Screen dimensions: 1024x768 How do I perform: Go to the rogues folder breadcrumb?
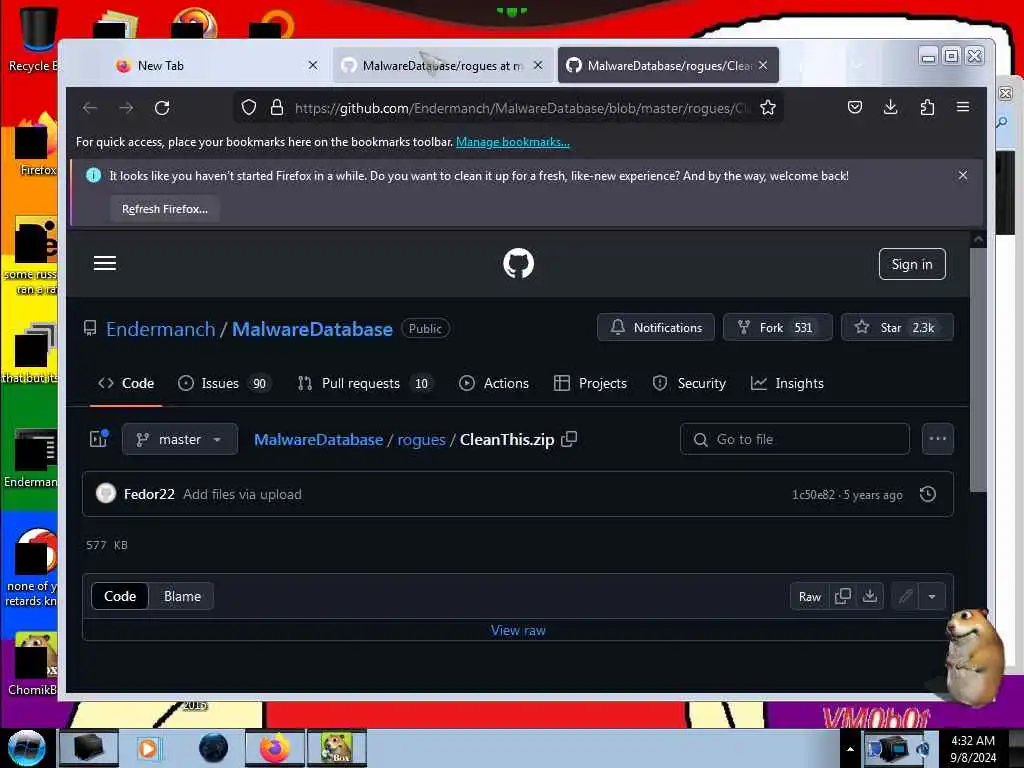pos(421,440)
